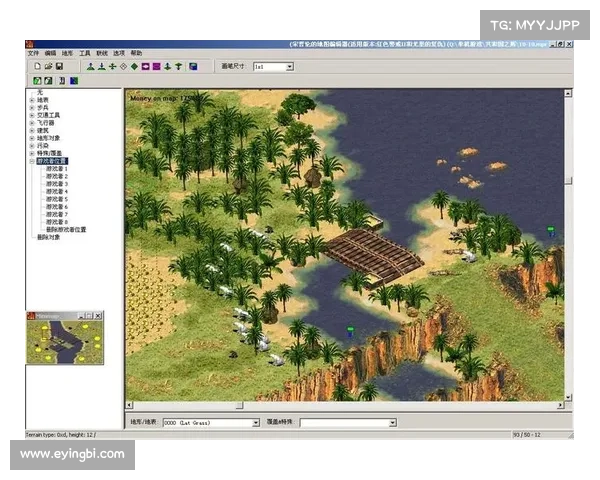Expand the 地表 tree node
The height and width of the screenshot is (480, 600).
pyautogui.click(x=32, y=100)
